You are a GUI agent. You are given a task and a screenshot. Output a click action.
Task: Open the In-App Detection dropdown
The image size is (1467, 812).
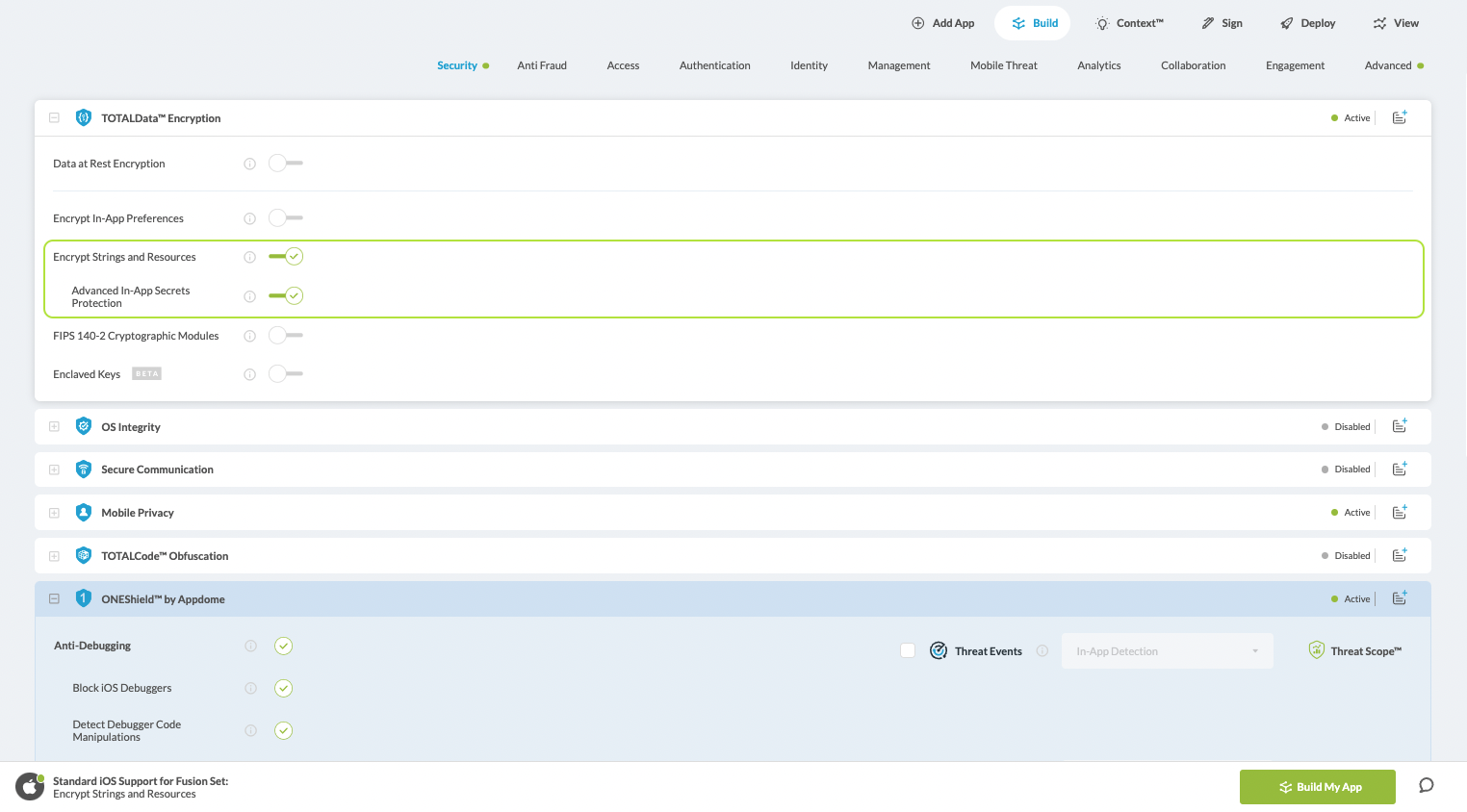pos(1167,651)
